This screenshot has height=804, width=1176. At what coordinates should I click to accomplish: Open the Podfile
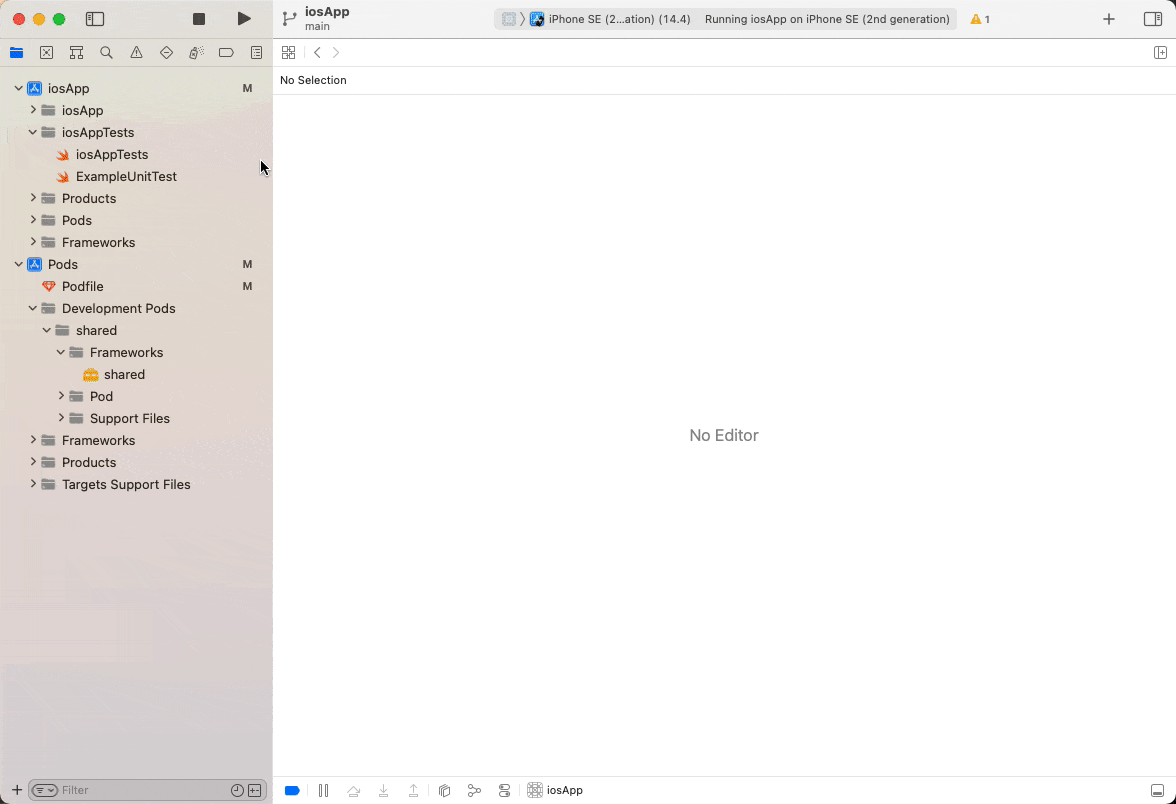(x=82, y=286)
